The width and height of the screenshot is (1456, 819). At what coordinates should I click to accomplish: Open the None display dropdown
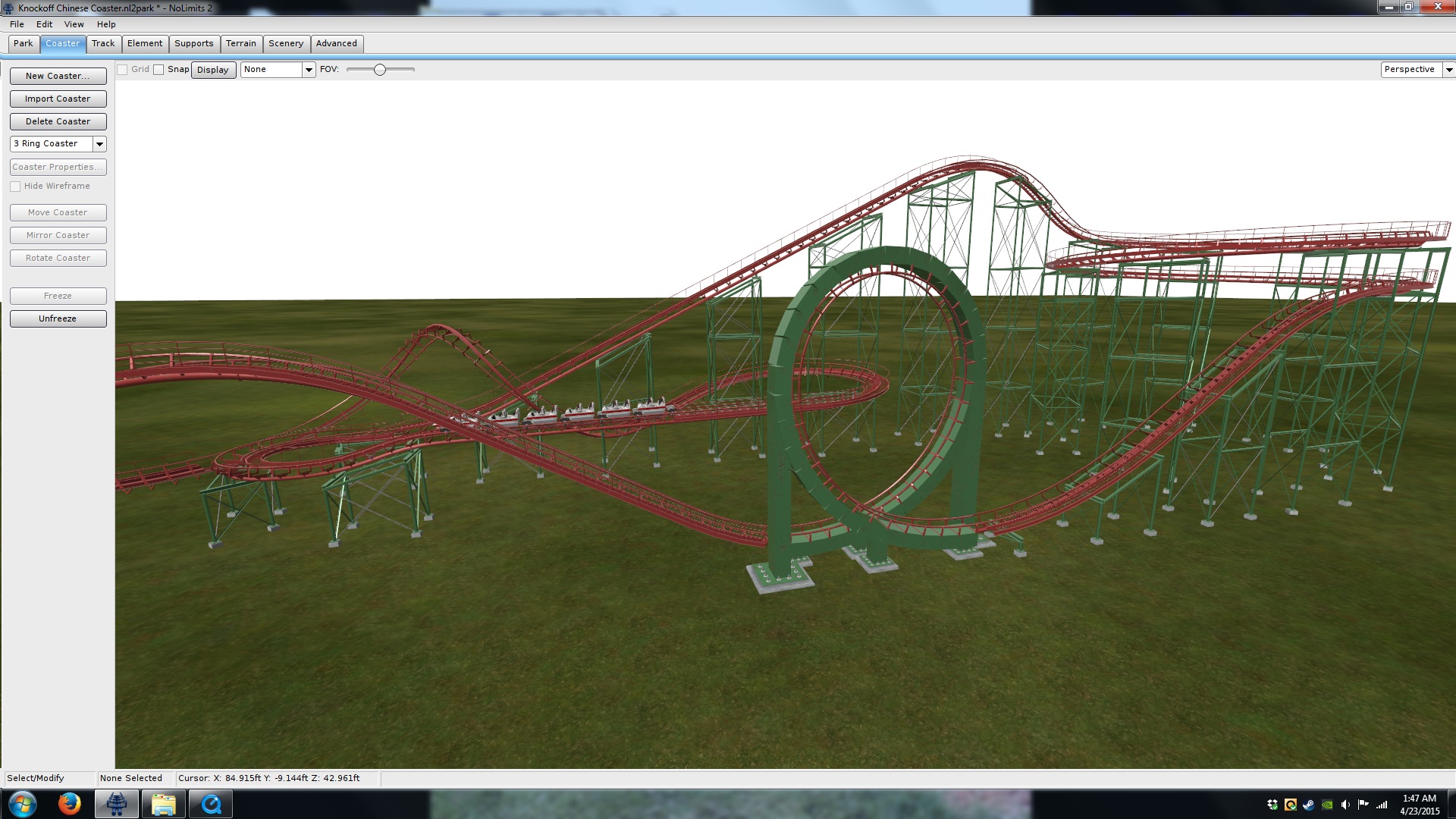pyautogui.click(x=309, y=70)
